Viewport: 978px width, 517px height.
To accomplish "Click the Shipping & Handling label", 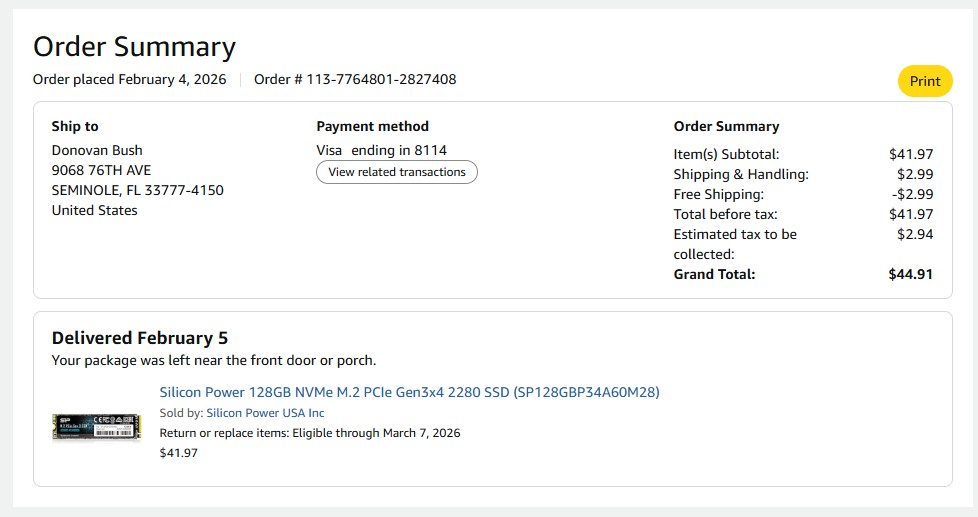I will 741,174.
